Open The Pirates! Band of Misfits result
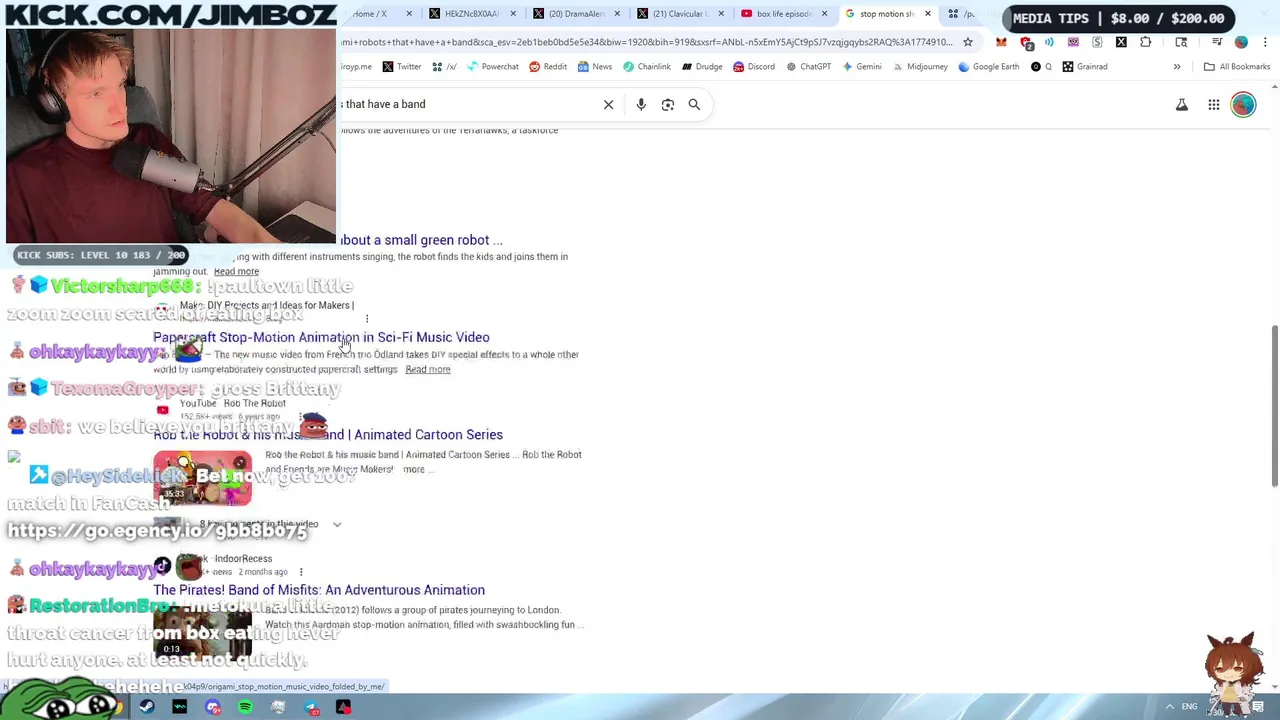 tap(319, 590)
